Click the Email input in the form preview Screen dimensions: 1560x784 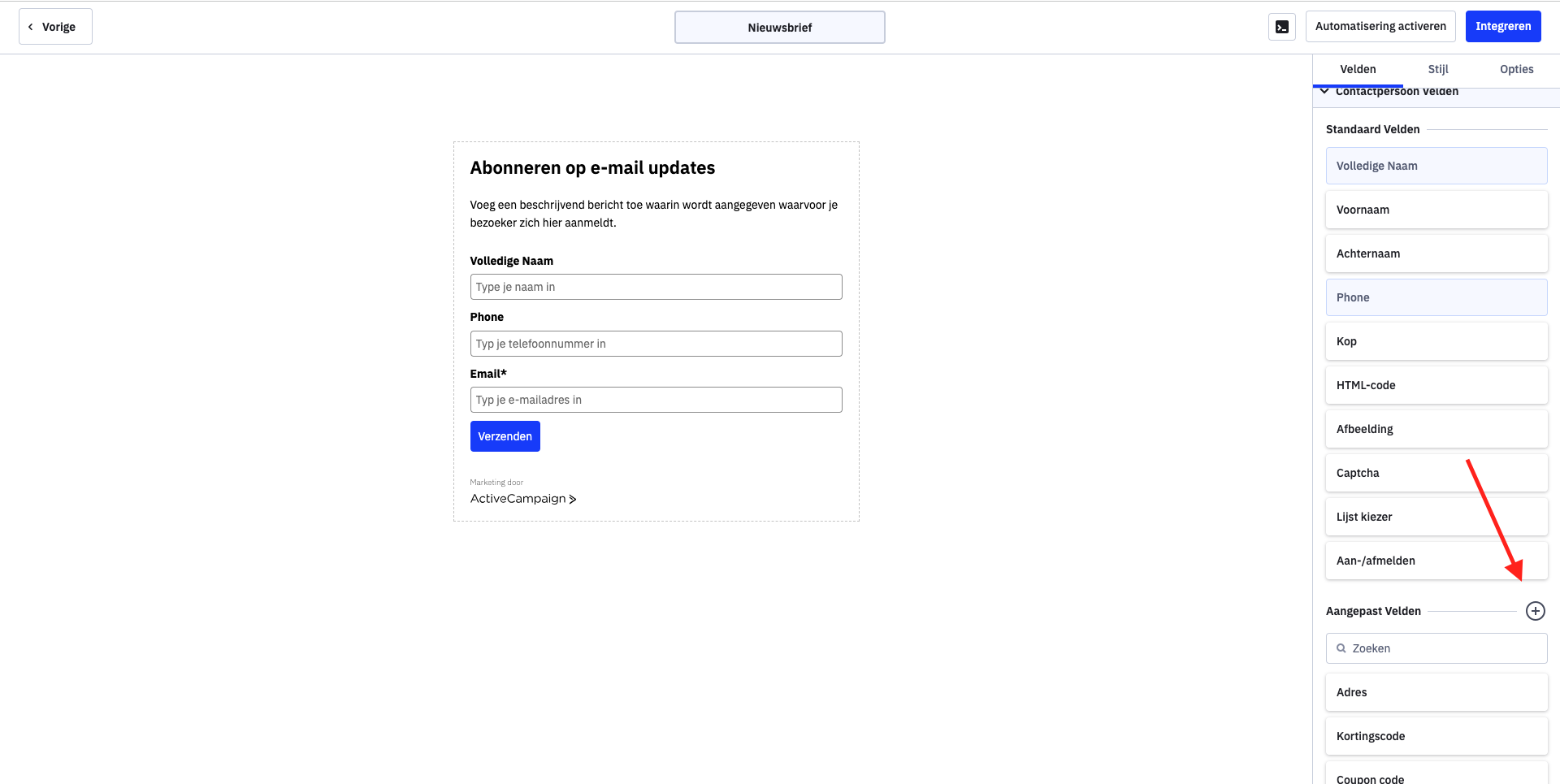tap(656, 400)
